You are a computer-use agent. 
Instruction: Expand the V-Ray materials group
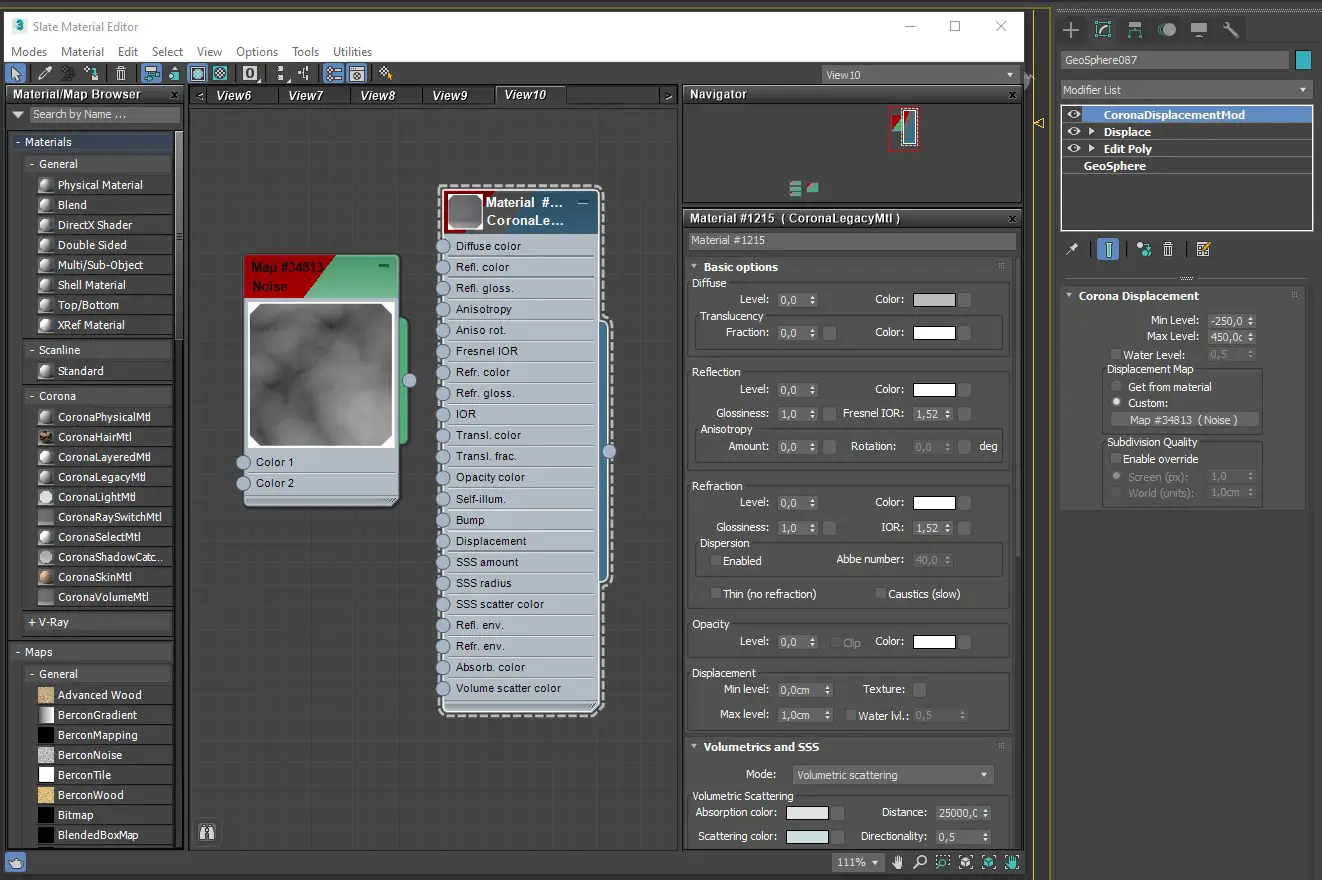pos(50,622)
